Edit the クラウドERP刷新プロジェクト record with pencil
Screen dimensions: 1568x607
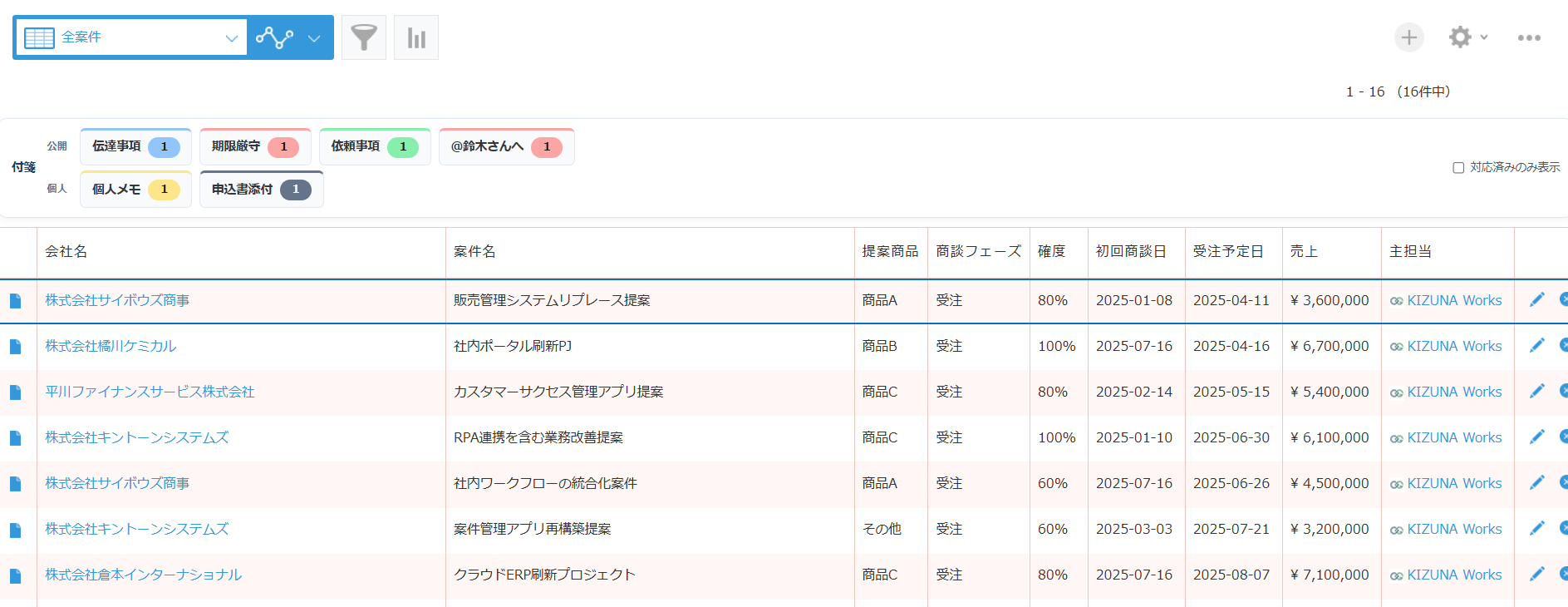(1537, 574)
